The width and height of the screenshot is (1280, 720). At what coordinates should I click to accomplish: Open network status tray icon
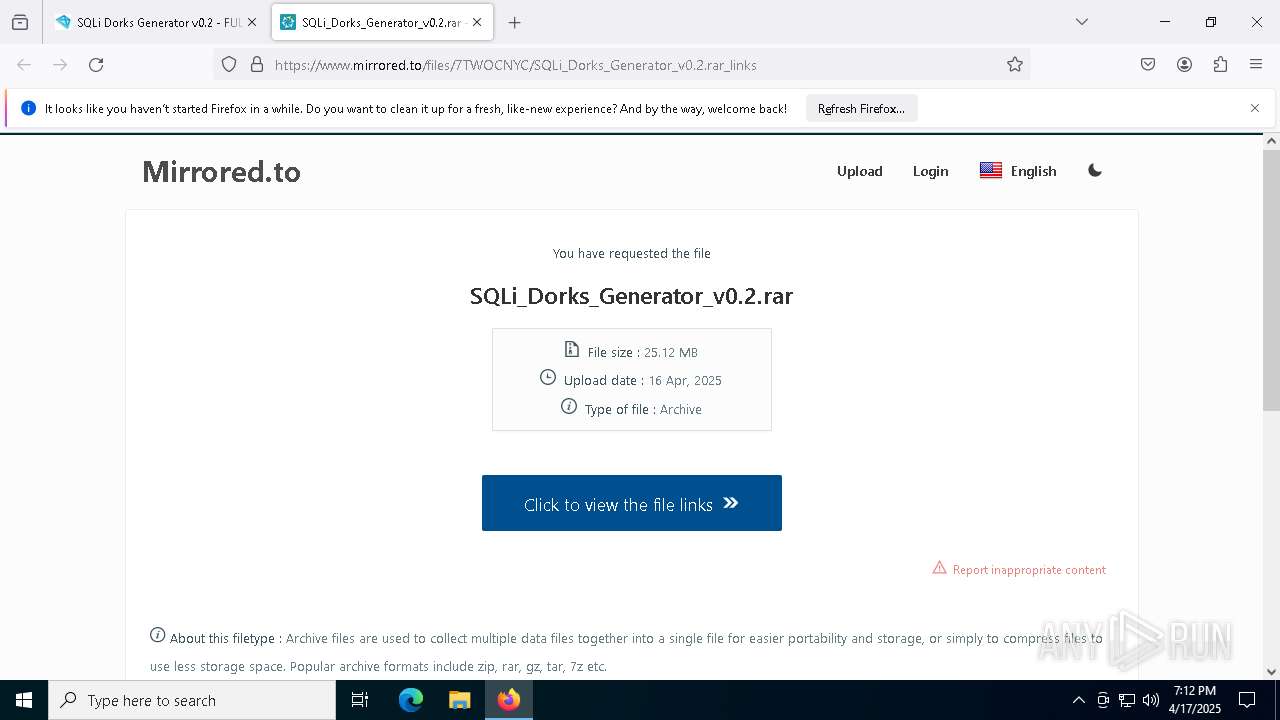pos(1127,700)
